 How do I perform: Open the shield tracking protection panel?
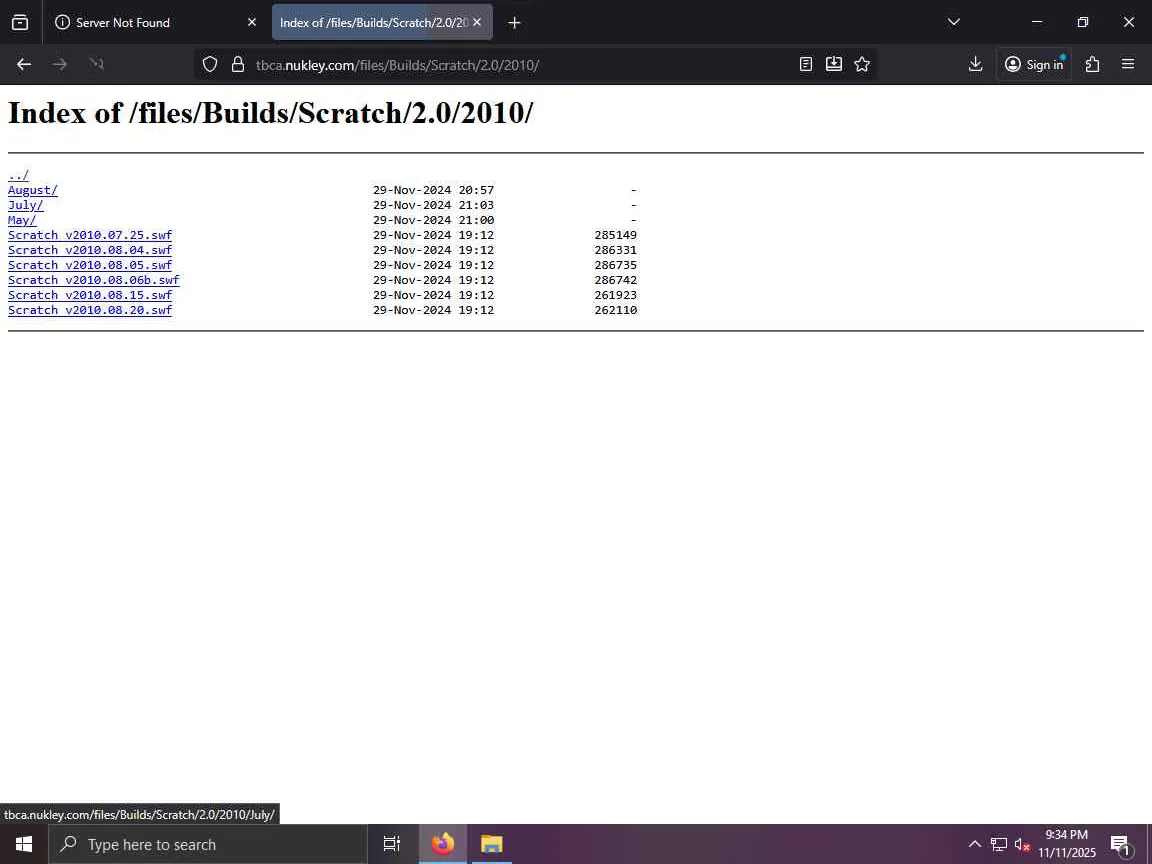coord(210,65)
